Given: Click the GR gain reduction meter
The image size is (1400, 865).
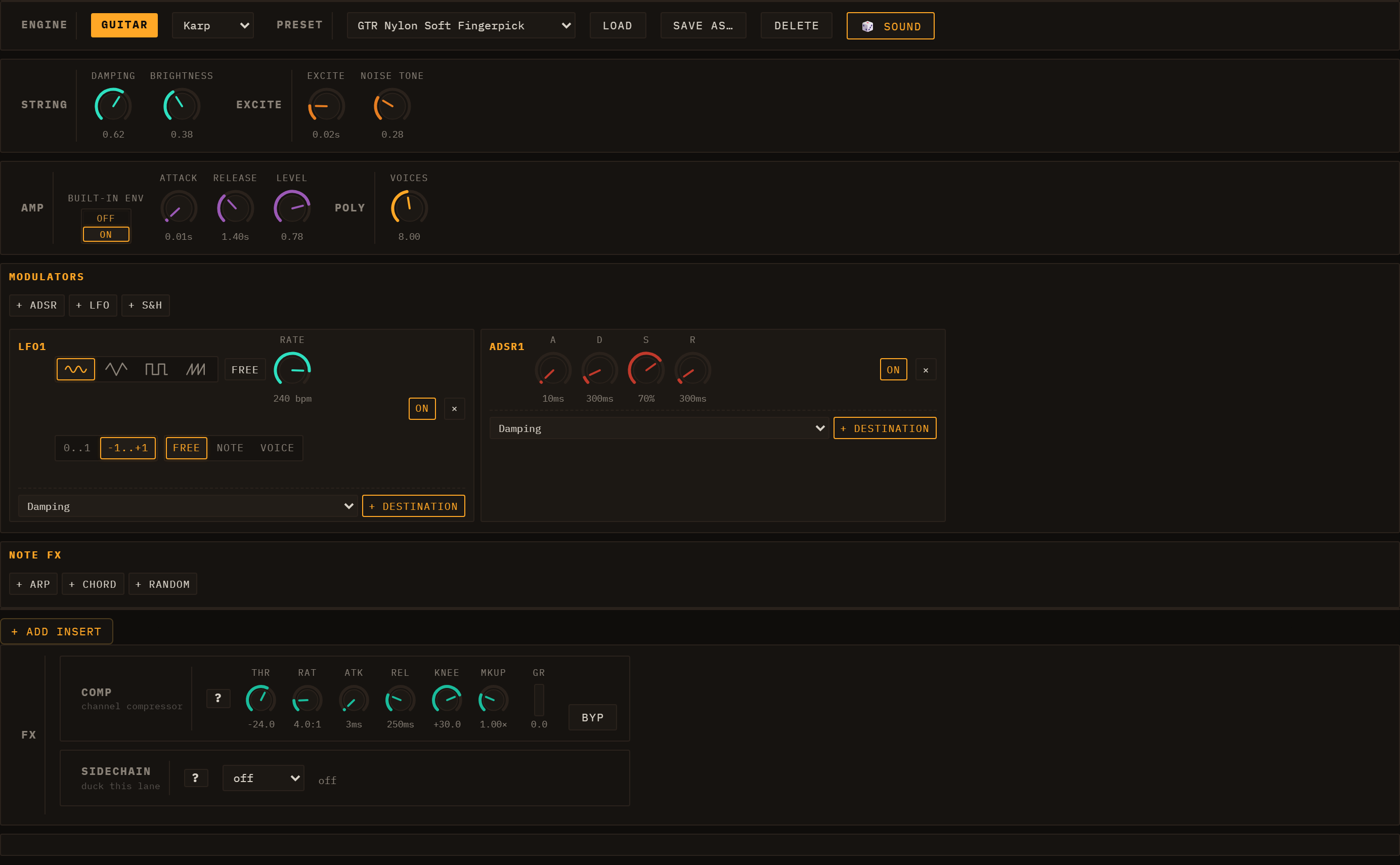Looking at the screenshot, I should coord(539,700).
